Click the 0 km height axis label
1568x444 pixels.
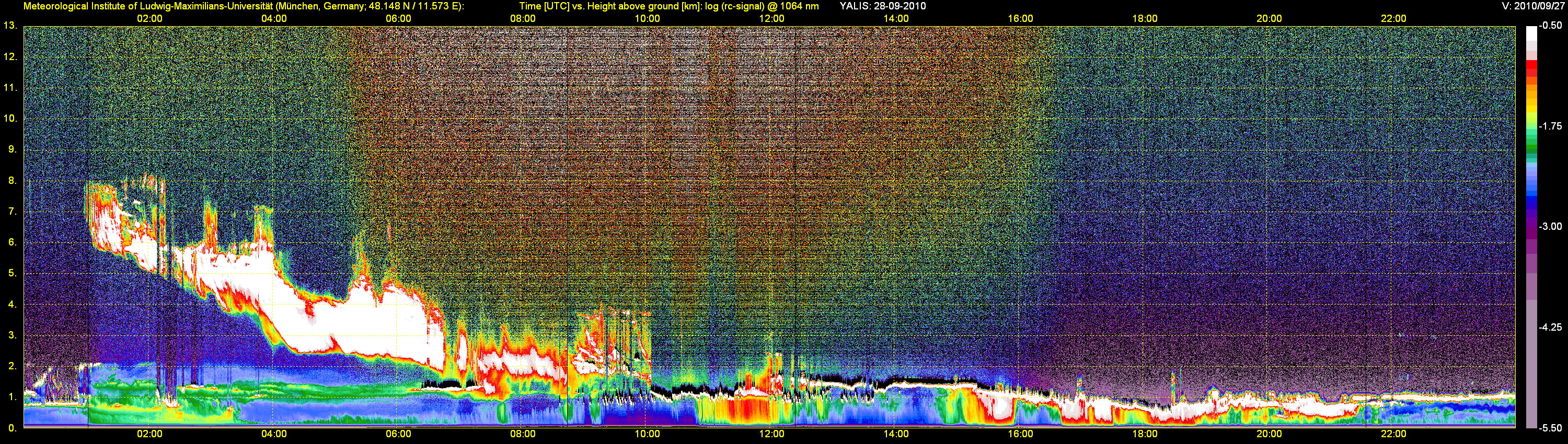12,428
